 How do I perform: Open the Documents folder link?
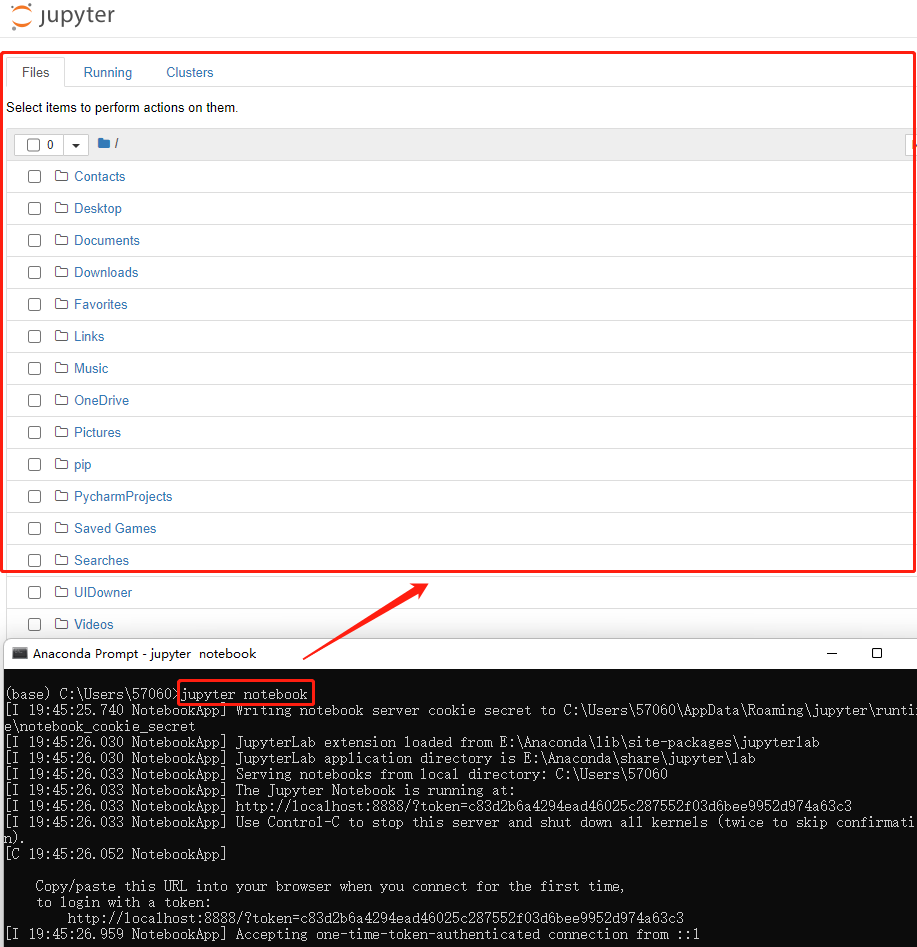pyautogui.click(x=107, y=240)
